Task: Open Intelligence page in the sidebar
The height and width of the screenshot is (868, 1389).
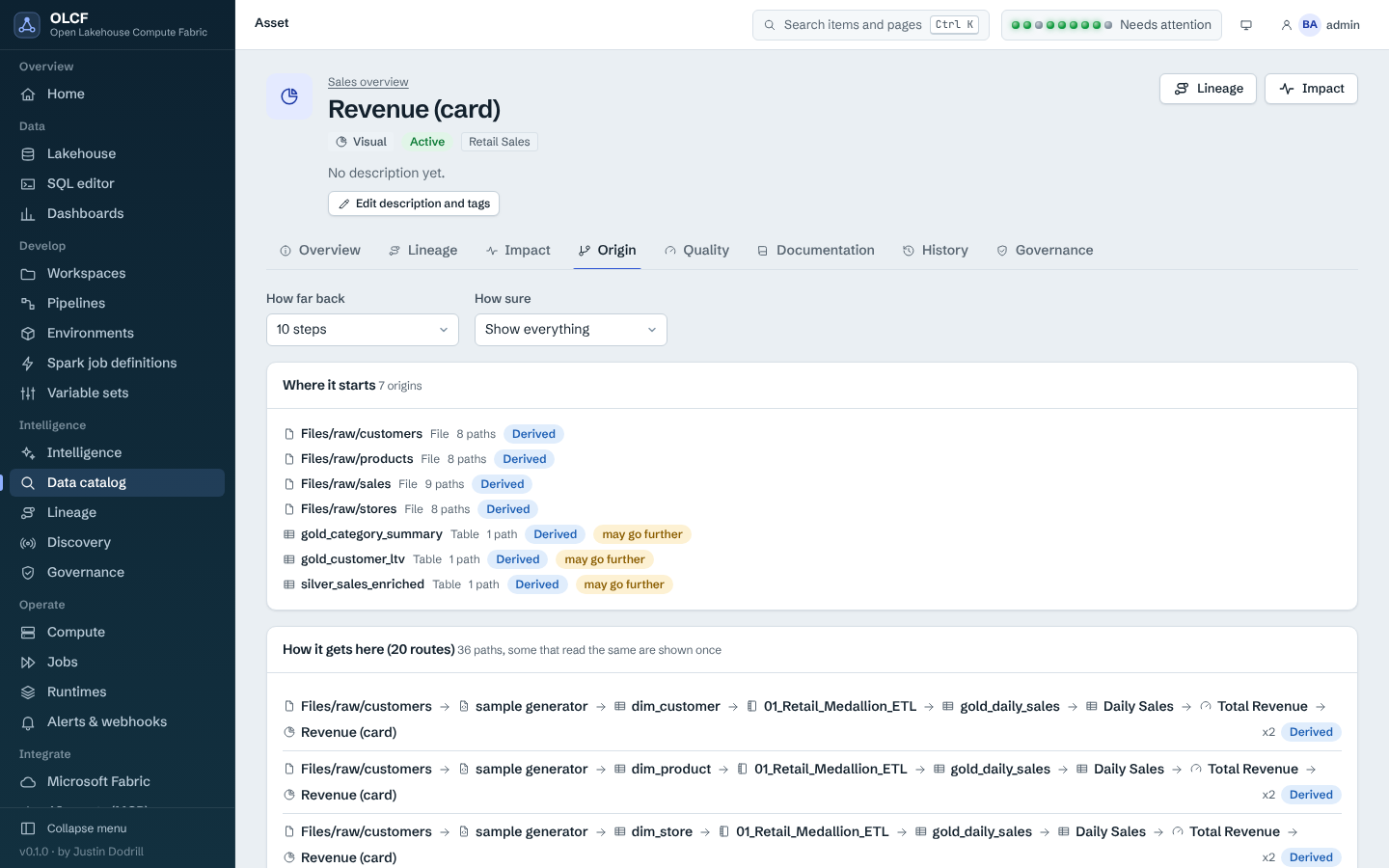Action: click(117, 452)
